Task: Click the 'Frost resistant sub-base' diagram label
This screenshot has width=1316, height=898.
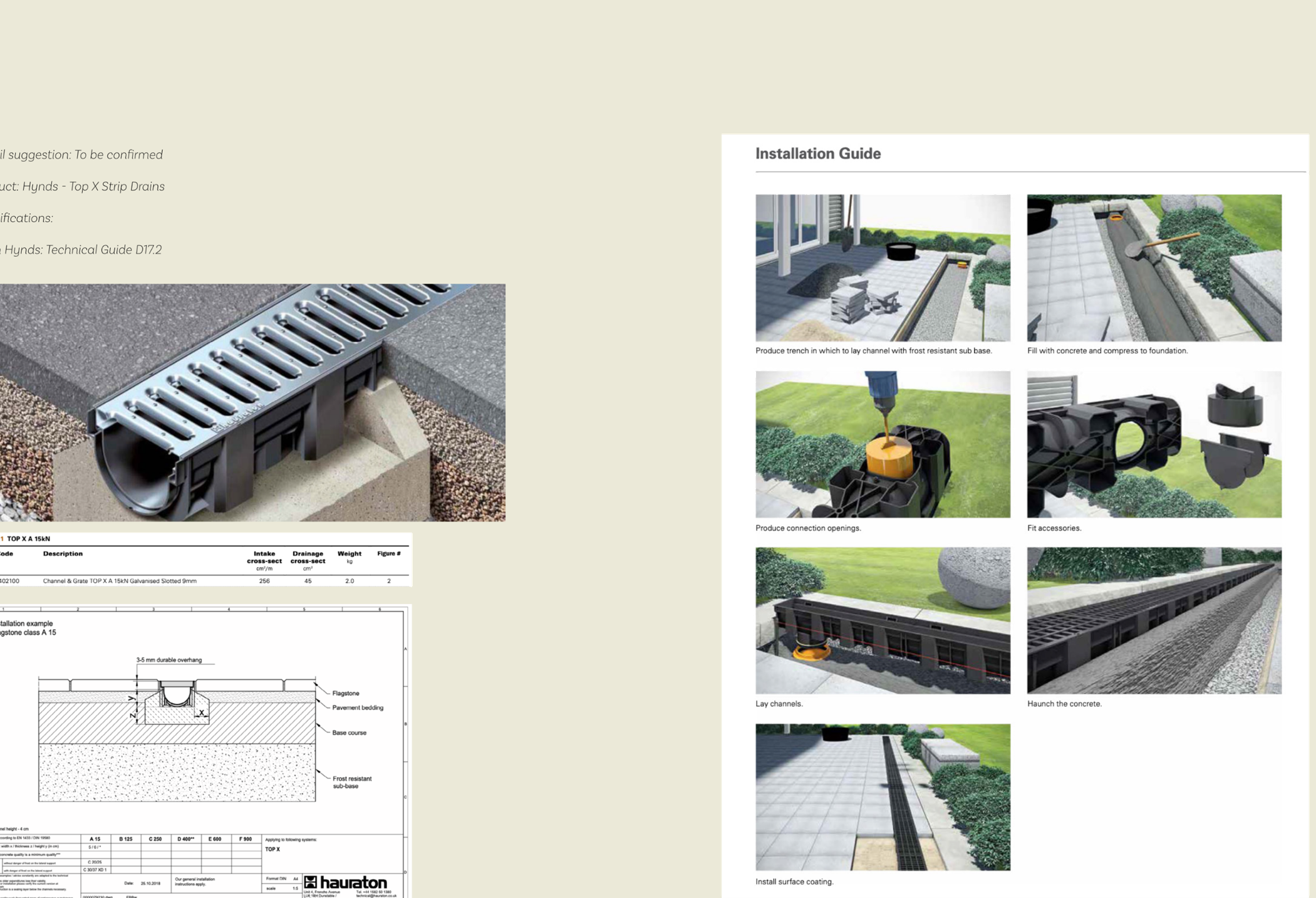Action: 352,782
